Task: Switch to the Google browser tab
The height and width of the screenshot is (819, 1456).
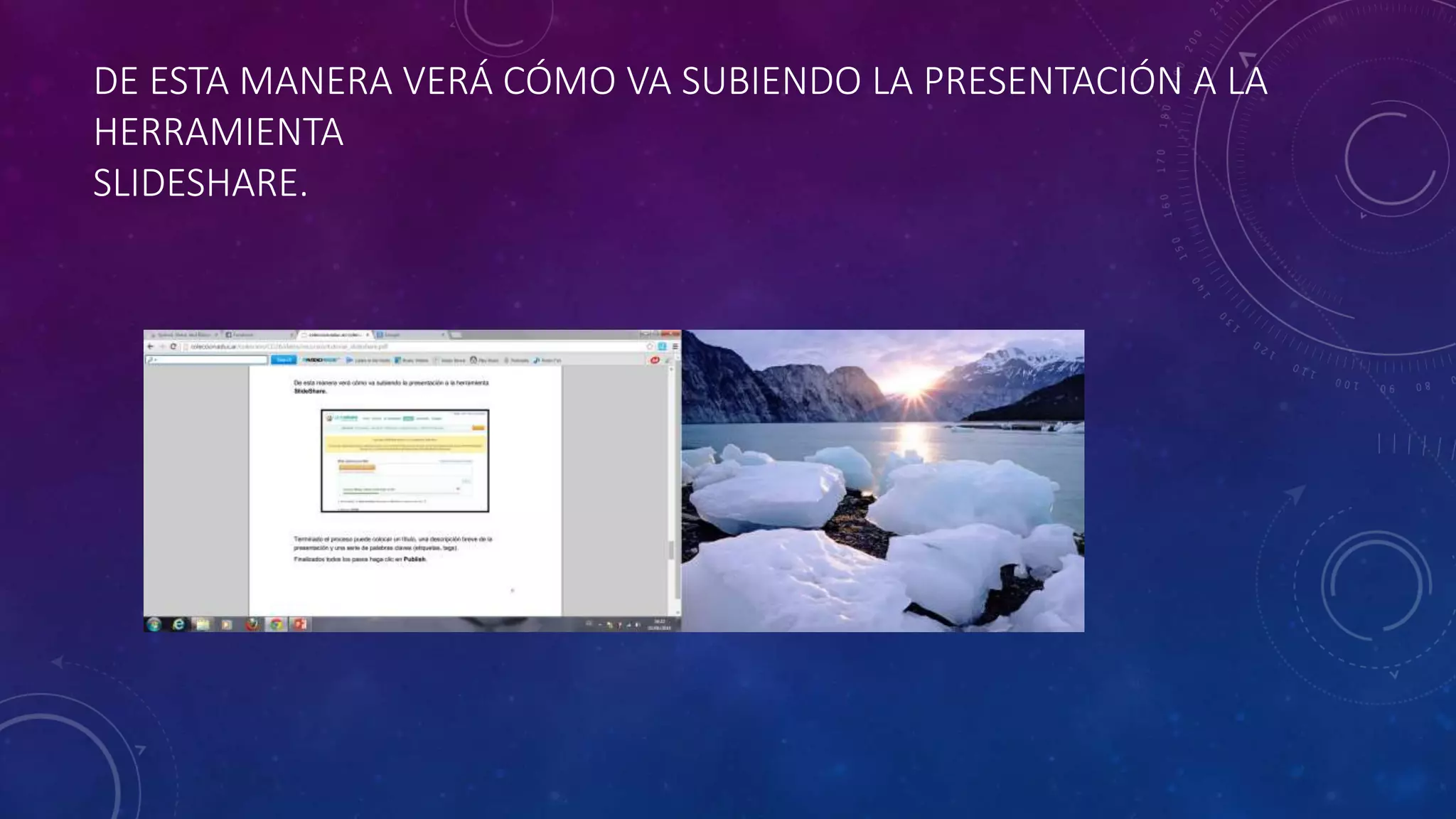Action: pyautogui.click(x=411, y=335)
